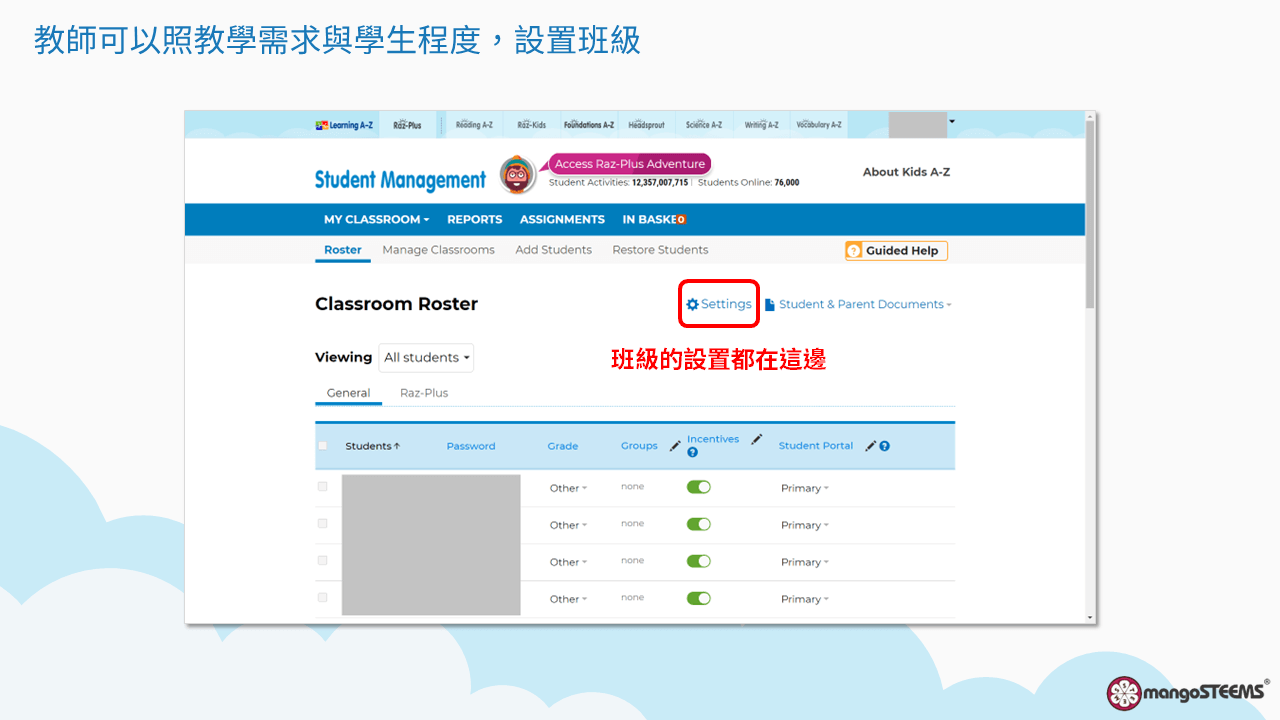The image size is (1280, 720).
Task: Open fourth row Grade Other dropdown
Action: pos(568,599)
